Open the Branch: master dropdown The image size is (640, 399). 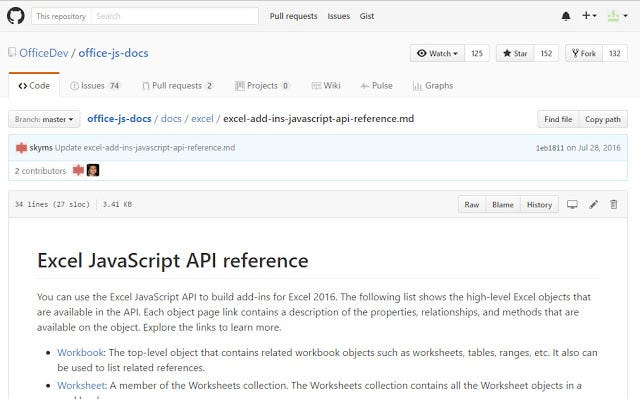pos(44,119)
